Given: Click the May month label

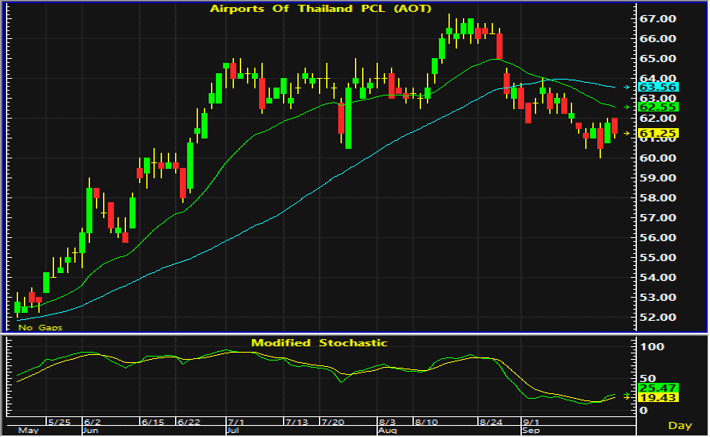Looking at the screenshot, I should click(28, 431).
